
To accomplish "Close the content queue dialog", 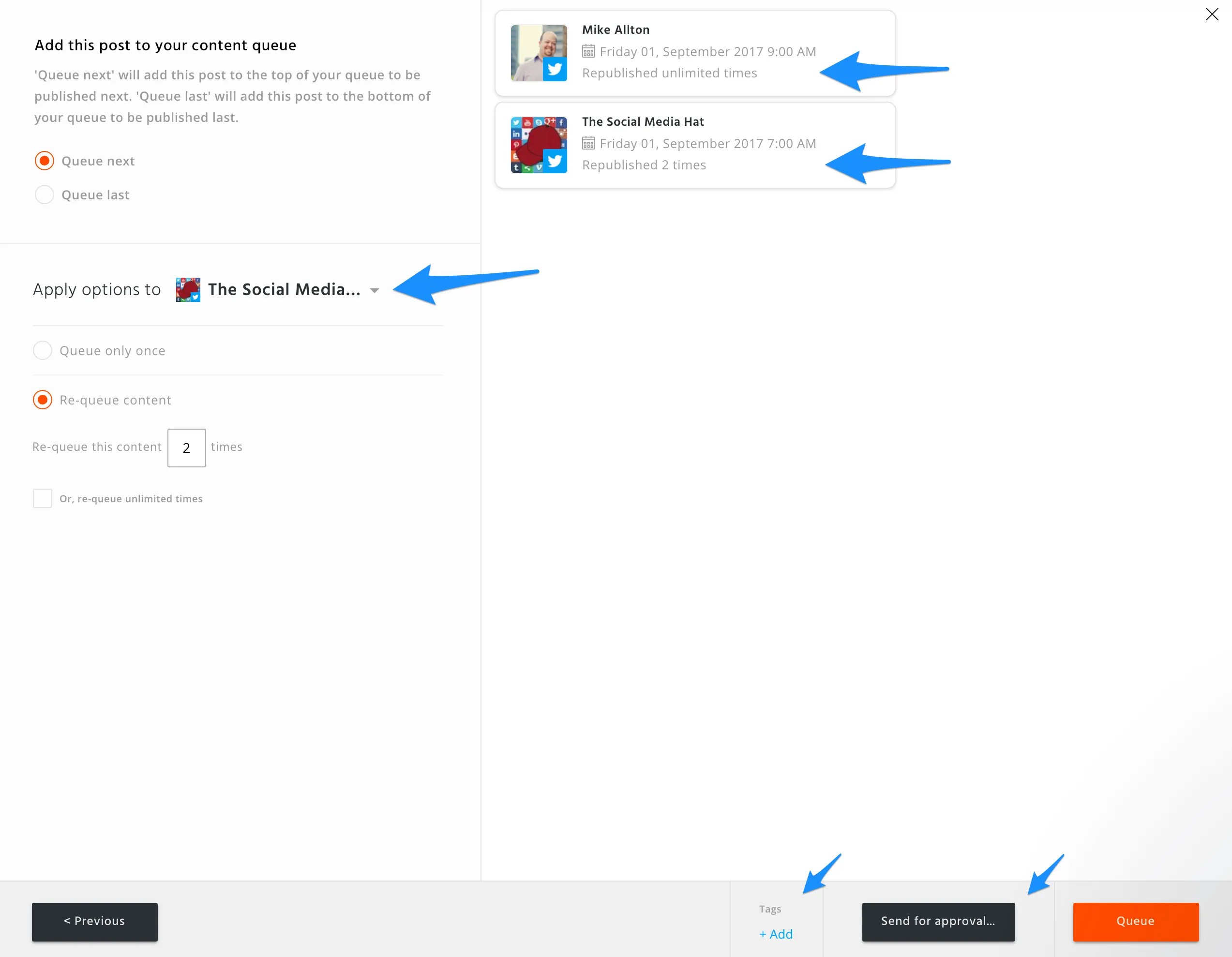I will click(x=1212, y=15).
